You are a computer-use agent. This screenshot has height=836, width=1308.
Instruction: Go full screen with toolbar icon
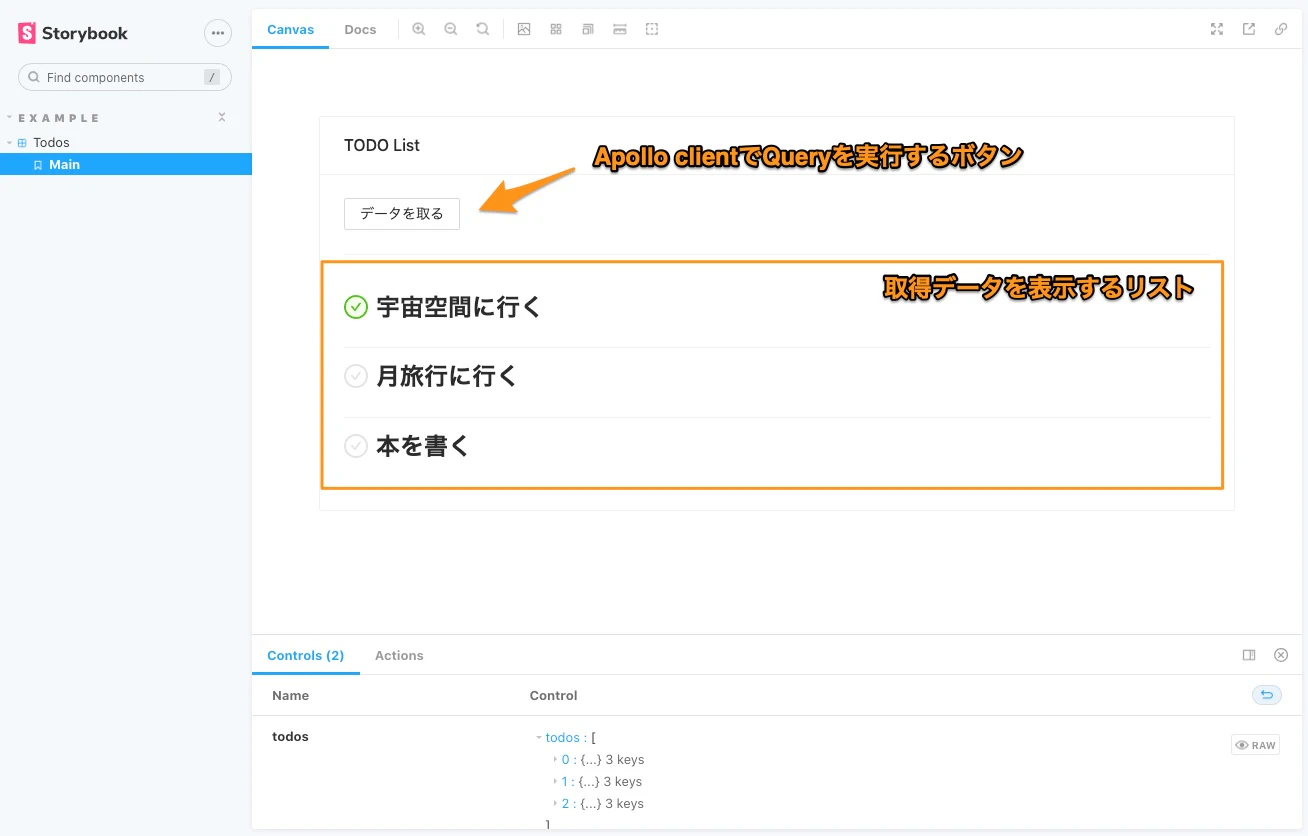point(1217,29)
